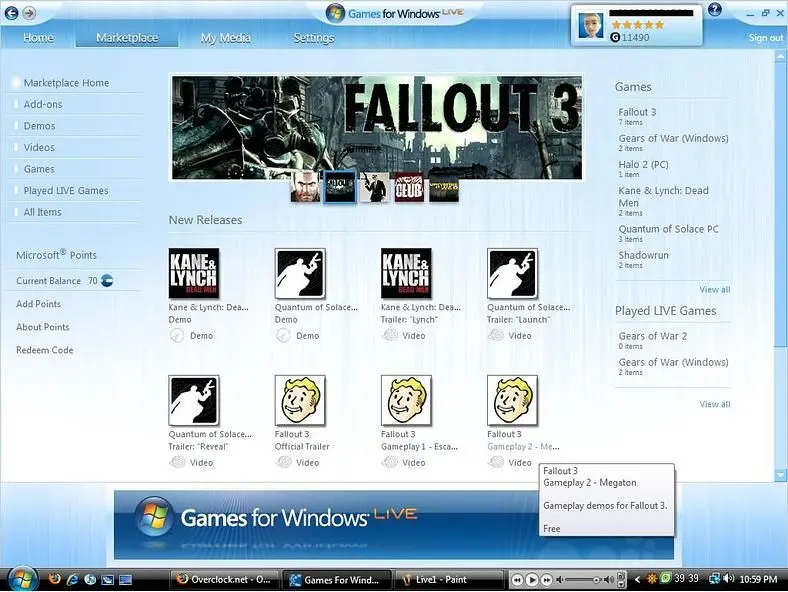Click the About Points link
This screenshot has width=788, height=592.
click(43, 327)
